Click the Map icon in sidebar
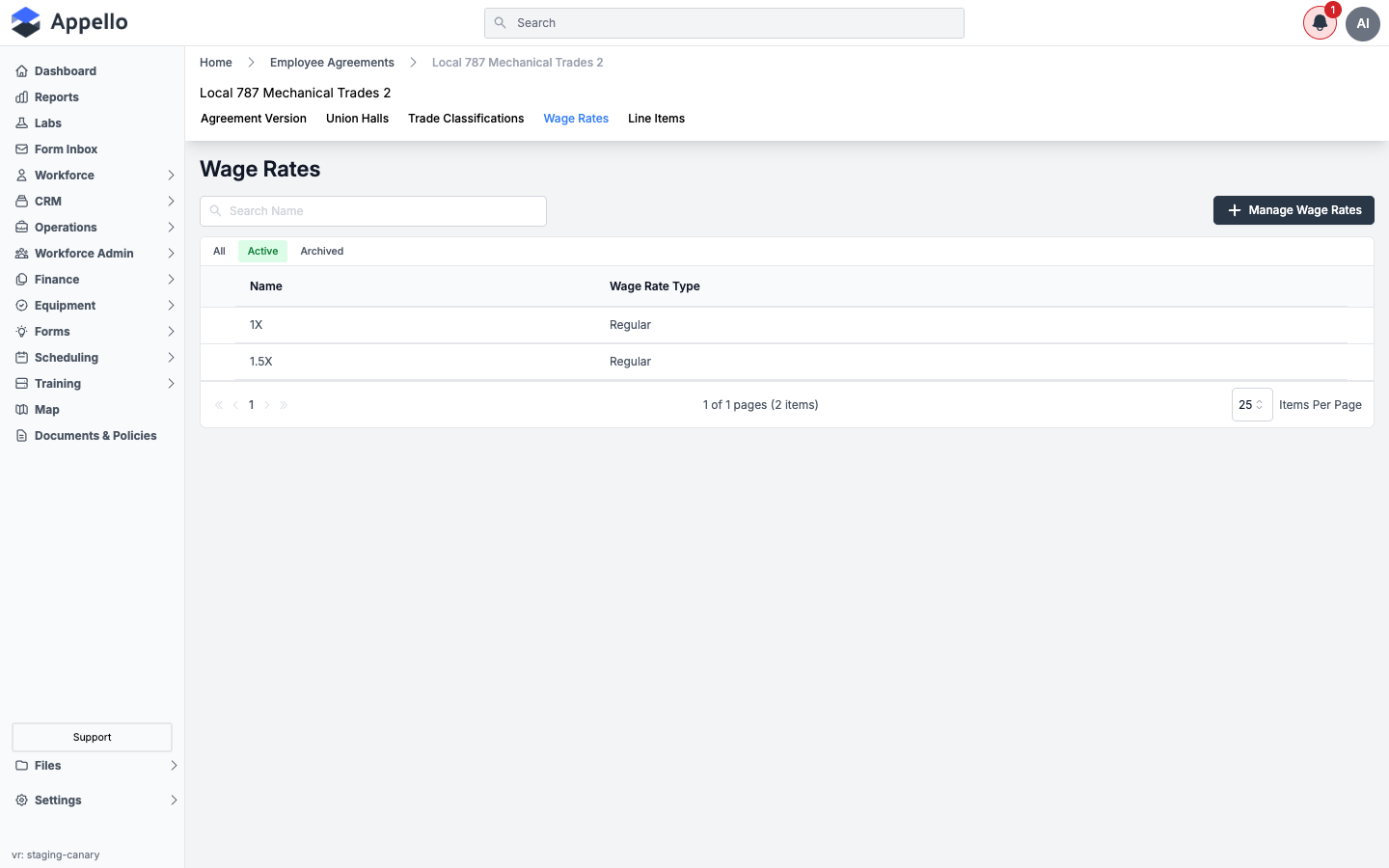 click(21, 410)
